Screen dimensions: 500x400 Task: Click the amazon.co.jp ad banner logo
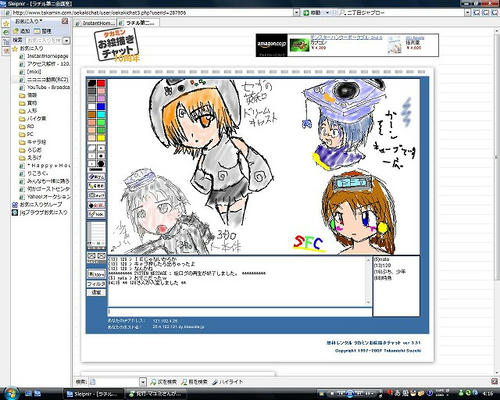(272, 45)
